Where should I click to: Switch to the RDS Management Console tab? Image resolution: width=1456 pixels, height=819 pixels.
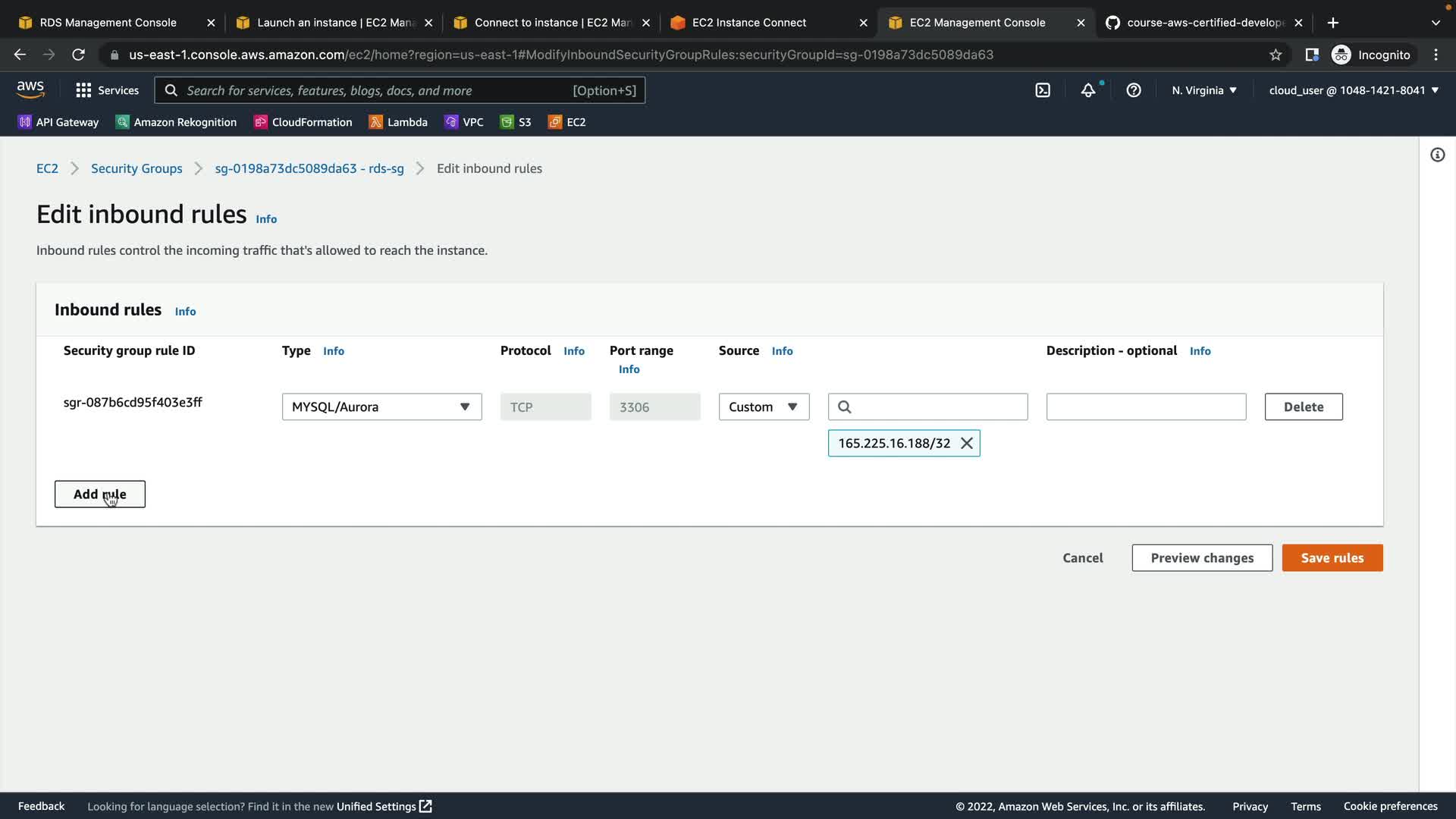pos(108,23)
